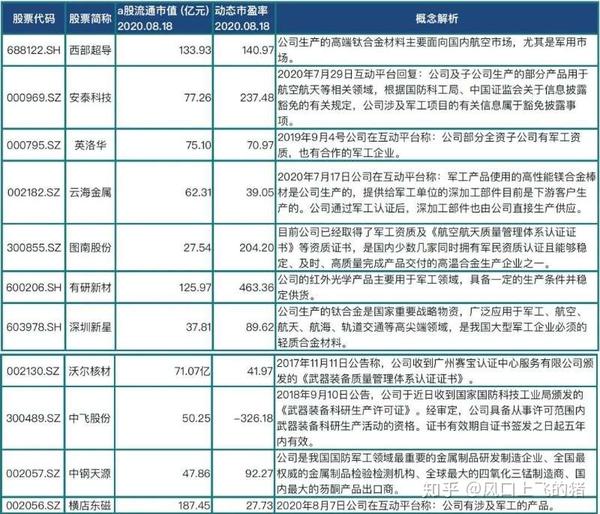600x514 pixels.
Task: Select stock code 300489.SZ
Action: 33,418
